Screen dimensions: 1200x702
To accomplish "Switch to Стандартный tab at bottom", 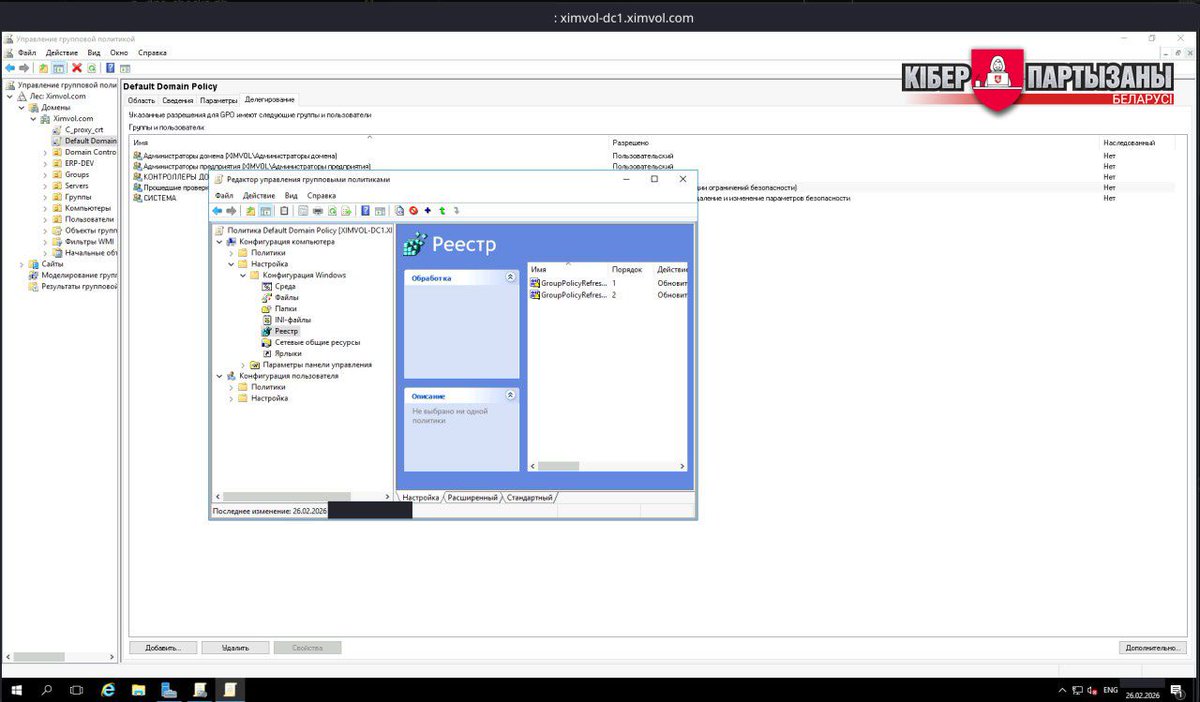I will 529,497.
